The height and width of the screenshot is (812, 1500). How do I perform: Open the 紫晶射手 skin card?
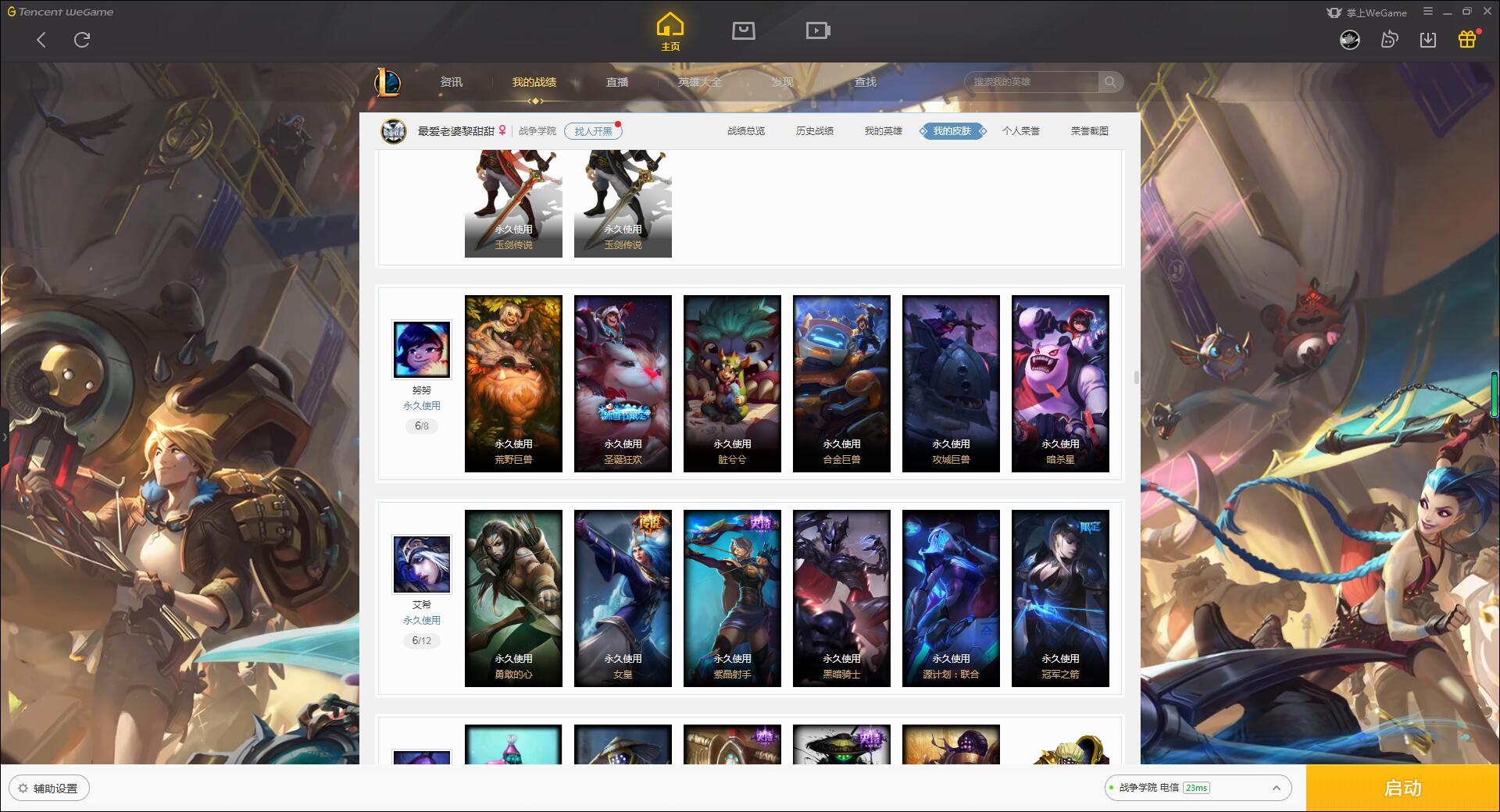coord(732,598)
